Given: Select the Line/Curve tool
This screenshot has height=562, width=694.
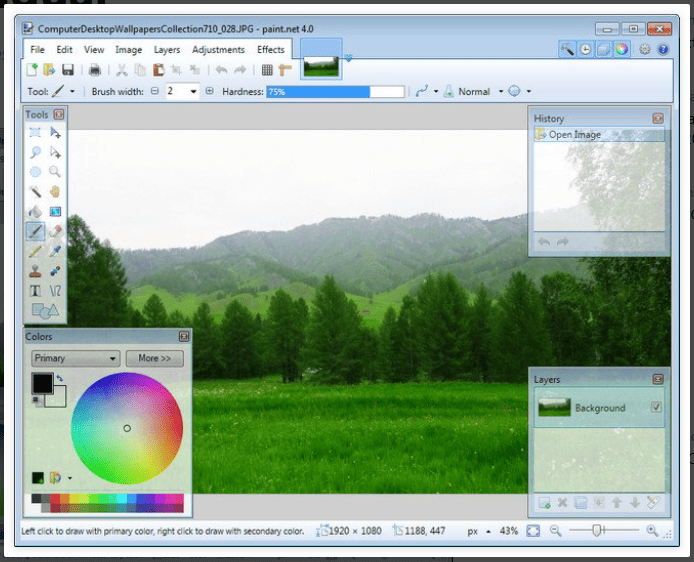Looking at the screenshot, I should 55,291.
